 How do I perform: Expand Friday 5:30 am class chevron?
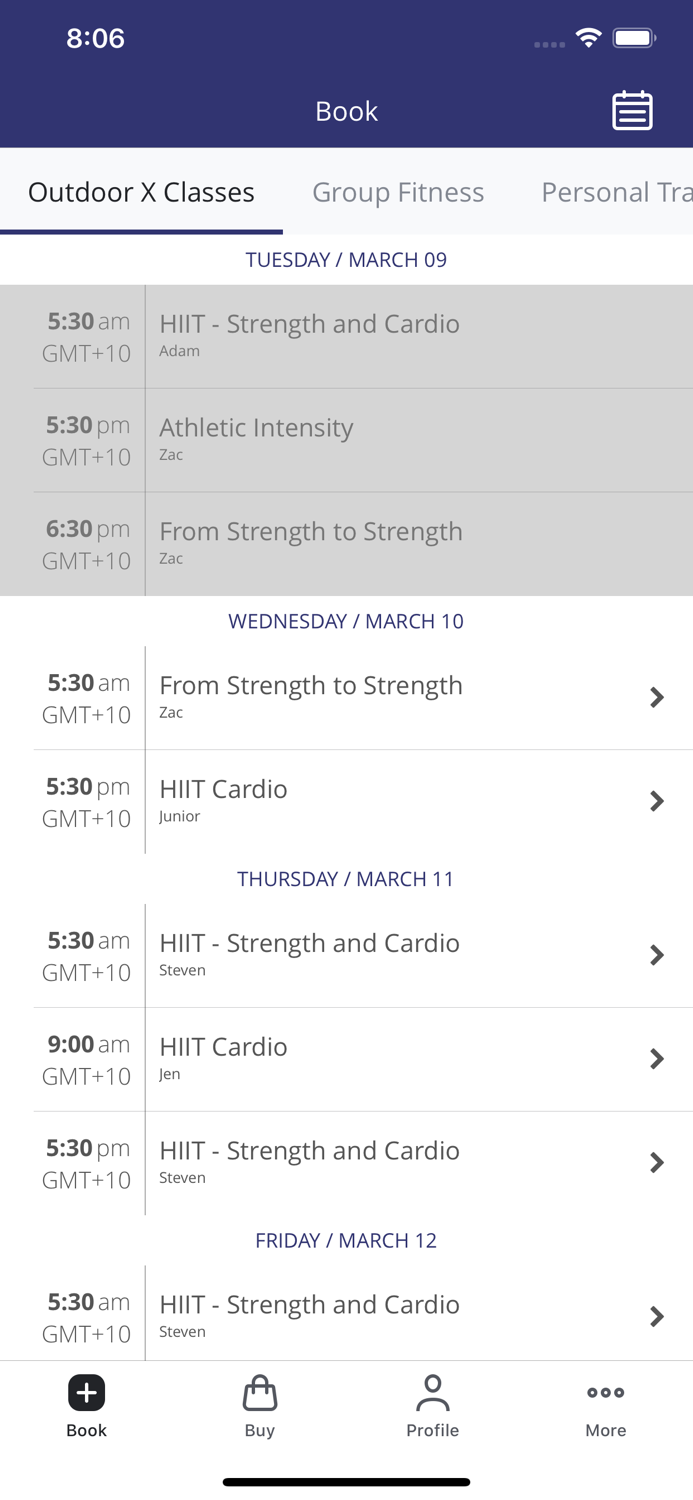point(657,1316)
